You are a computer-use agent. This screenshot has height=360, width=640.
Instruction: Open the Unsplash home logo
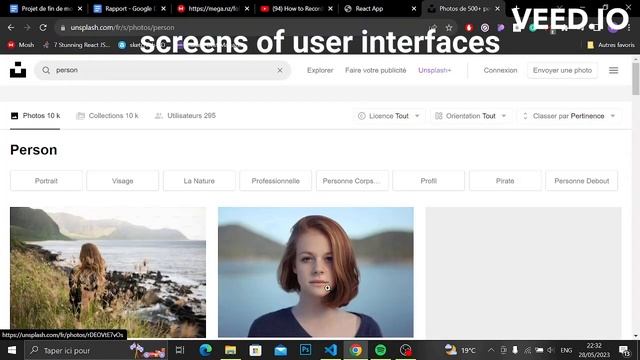pyautogui.click(x=18, y=70)
